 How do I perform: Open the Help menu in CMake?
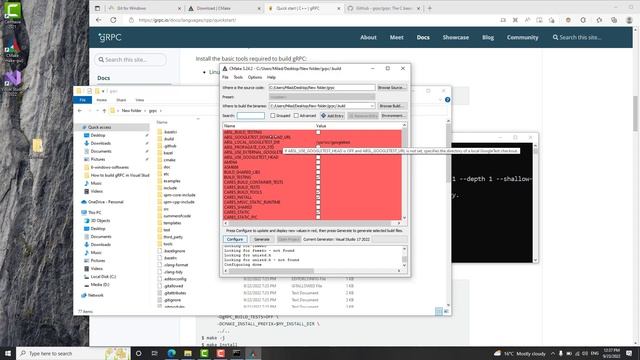pos(271,77)
